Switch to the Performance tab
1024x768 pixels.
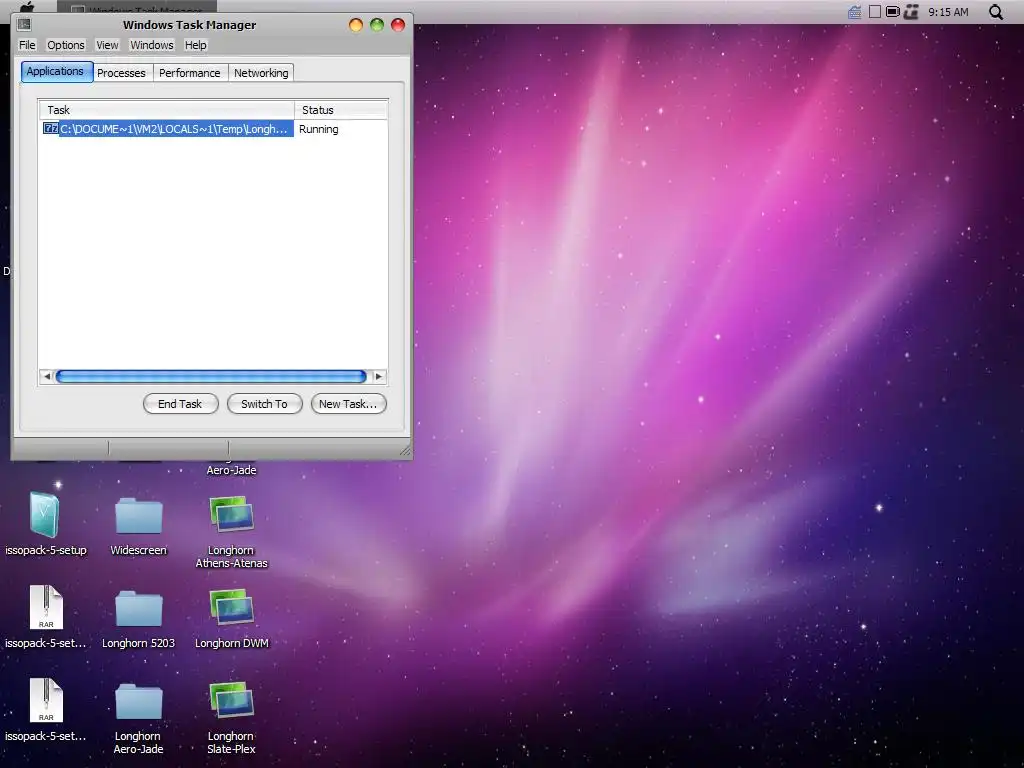[x=189, y=72]
